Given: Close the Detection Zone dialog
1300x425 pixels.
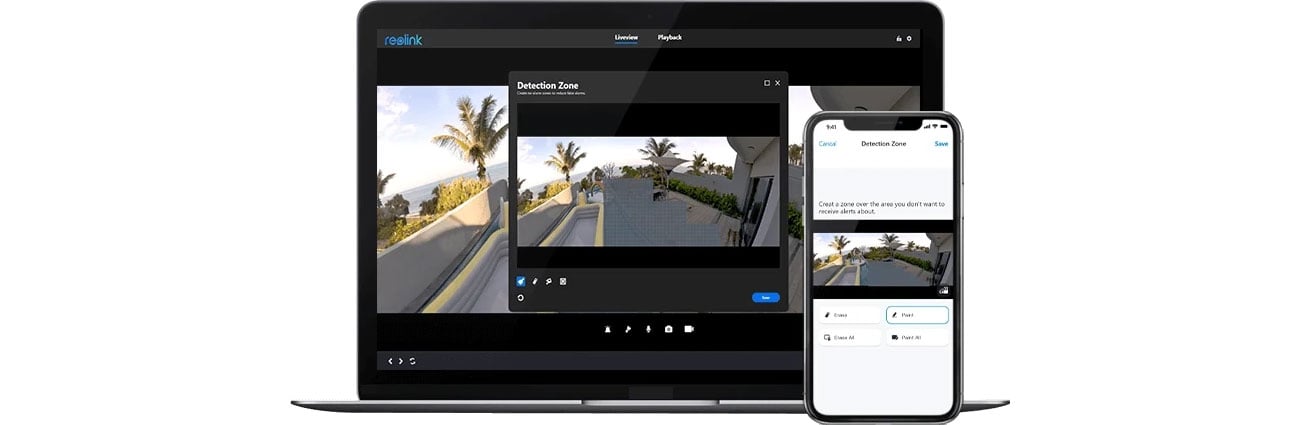Looking at the screenshot, I should pos(778,83).
